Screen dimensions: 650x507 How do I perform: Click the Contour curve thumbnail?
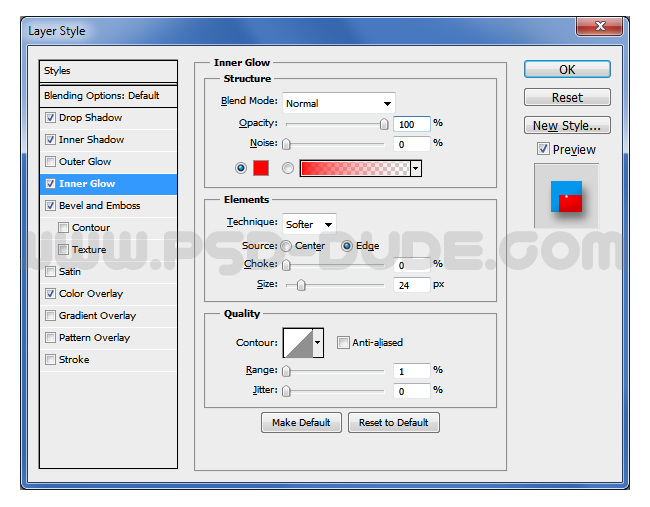tap(298, 343)
